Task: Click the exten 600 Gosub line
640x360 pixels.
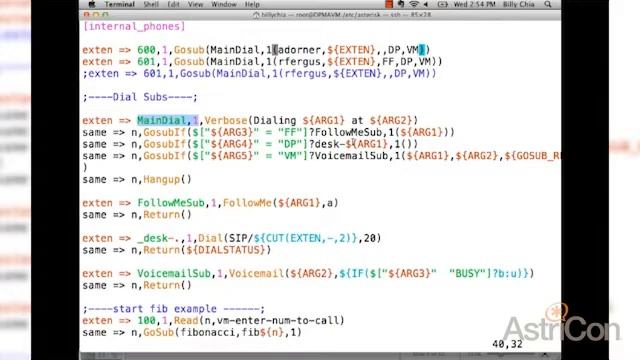Action: pos(256,50)
